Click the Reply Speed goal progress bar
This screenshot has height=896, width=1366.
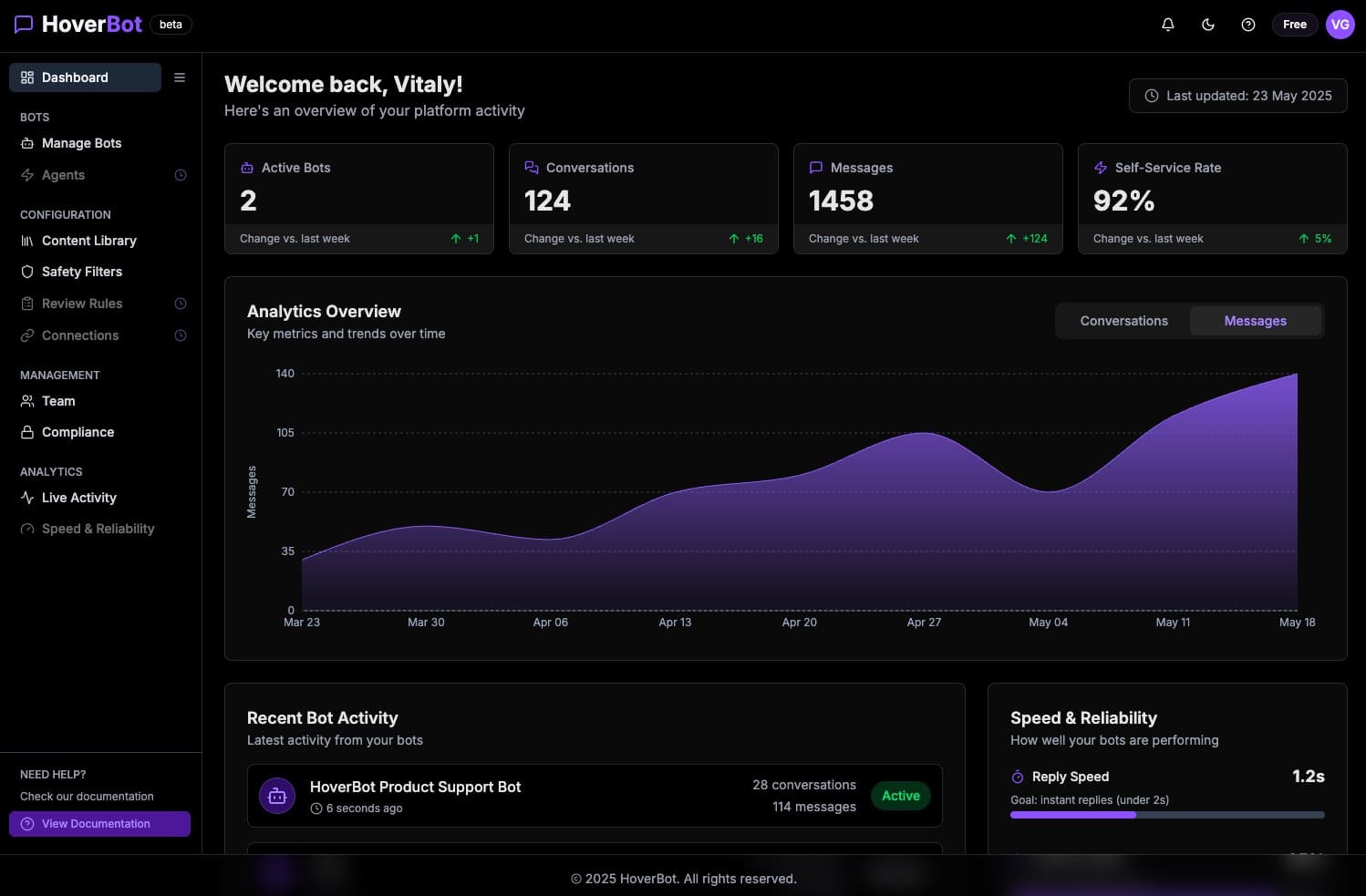coord(1166,814)
